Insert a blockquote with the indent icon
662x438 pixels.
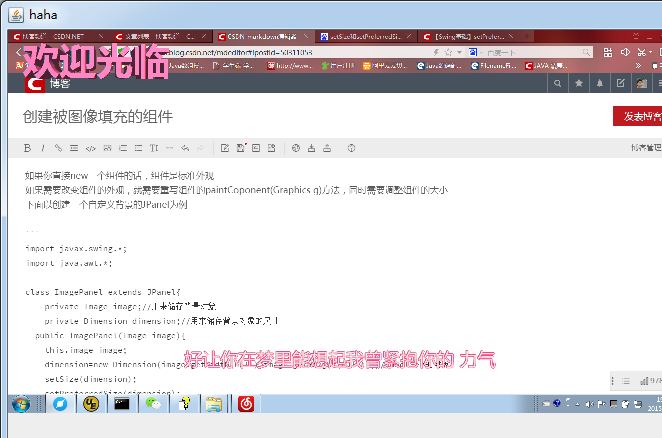tap(74, 148)
